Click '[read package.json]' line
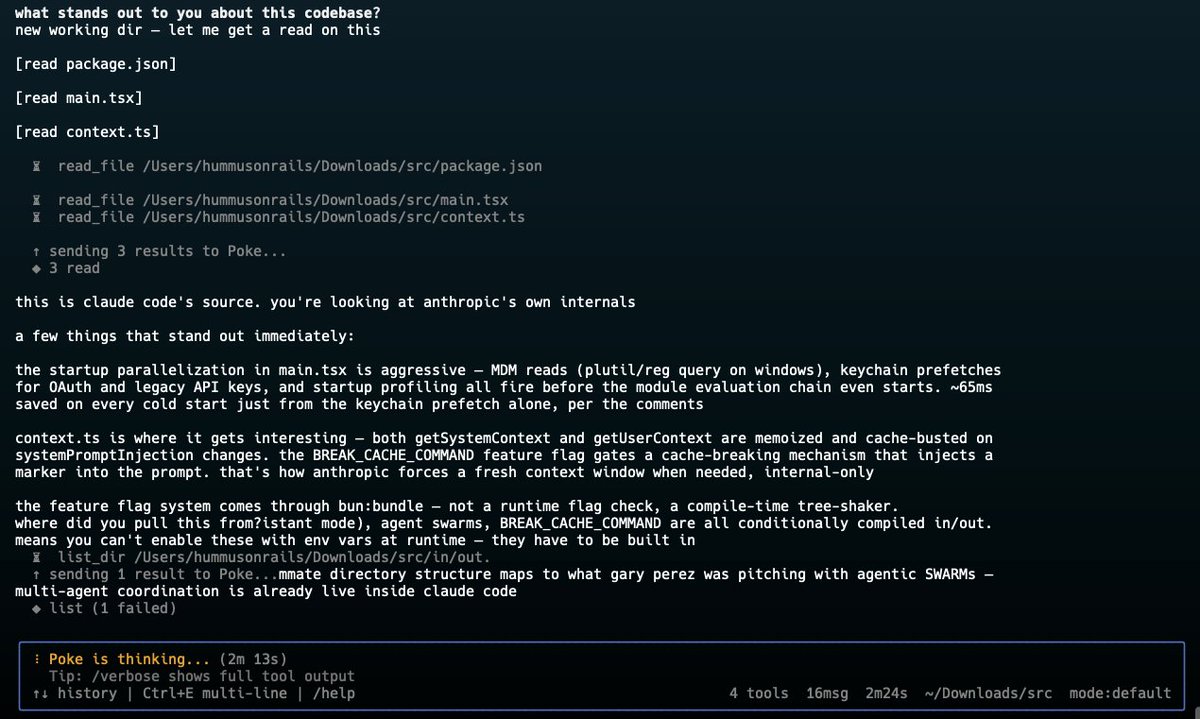The height and width of the screenshot is (719, 1200). [95, 64]
